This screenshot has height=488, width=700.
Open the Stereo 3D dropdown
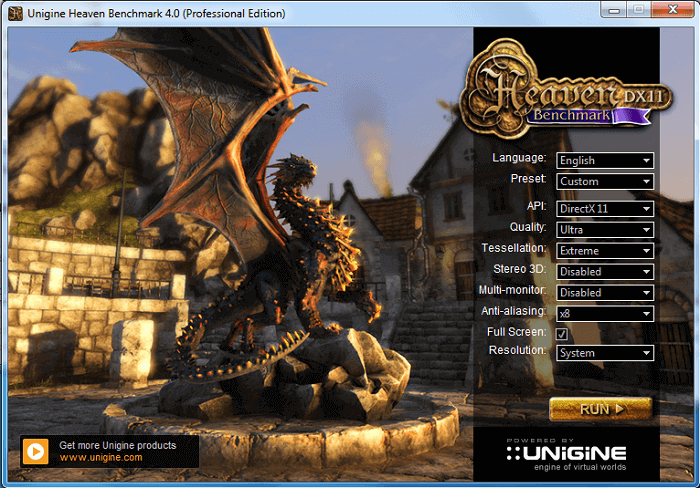(604, 272)
